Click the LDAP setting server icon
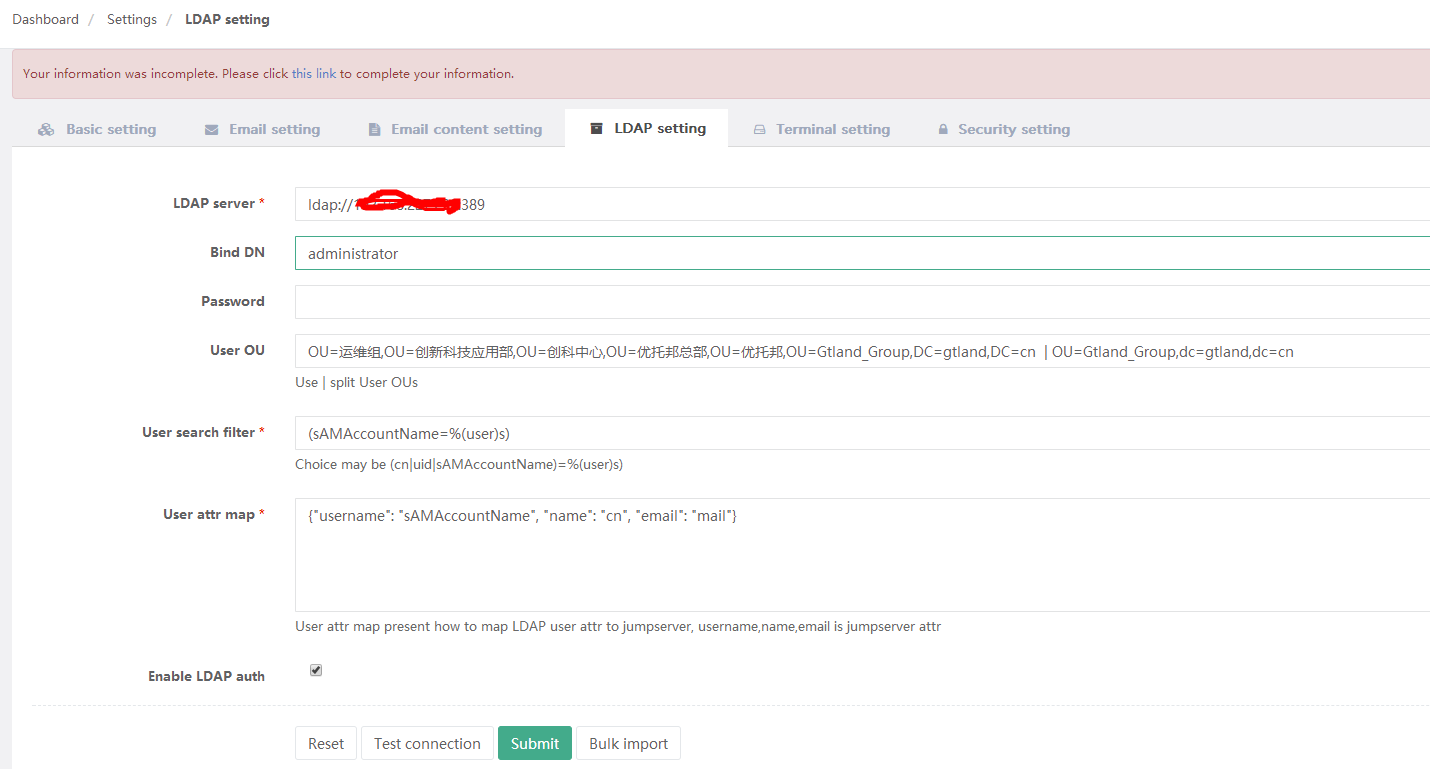 click(596, 127)
